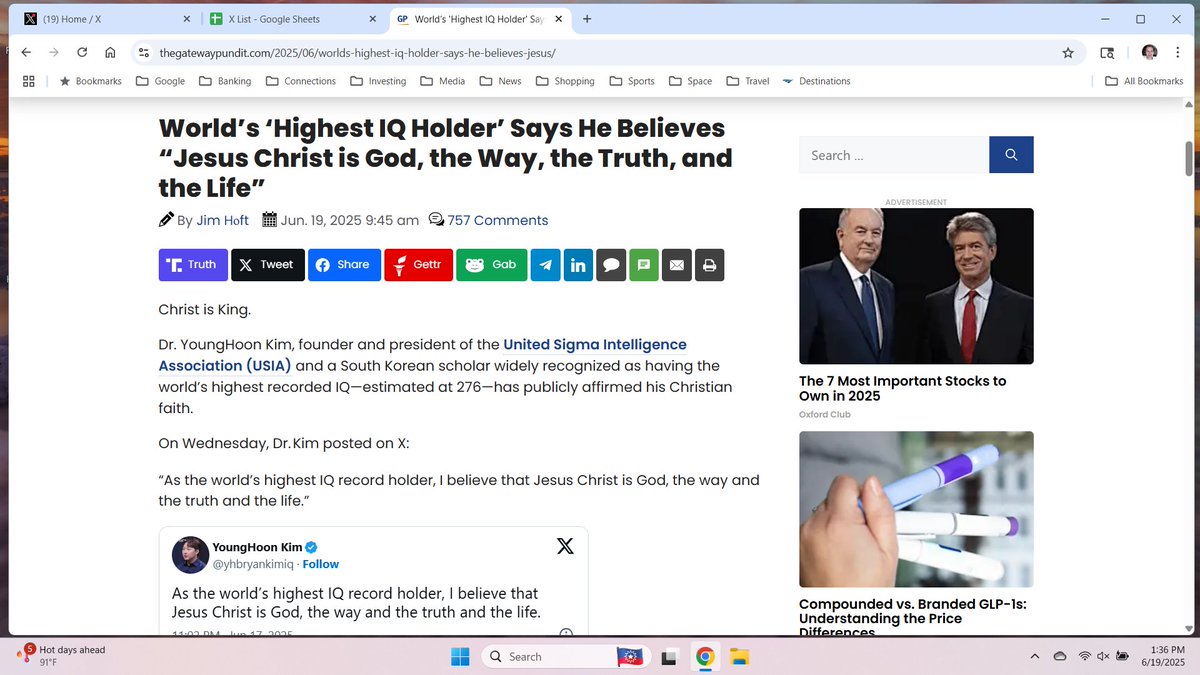Share article on Gab
1200x675 pixels.
(x=491, y=265)
